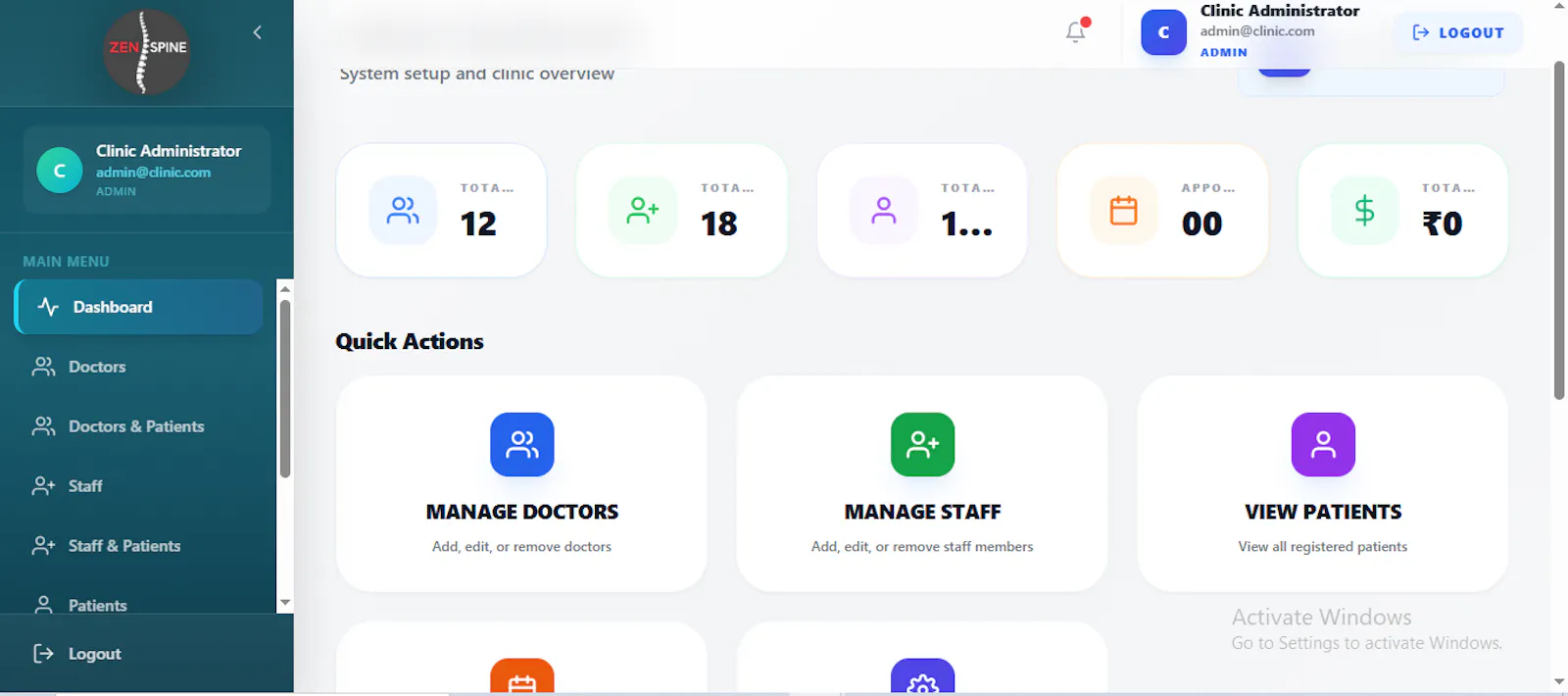Viewport: 1568px width, 696px height.
Task: Click the orange calendar quick action icon
Action: [522, 676]
